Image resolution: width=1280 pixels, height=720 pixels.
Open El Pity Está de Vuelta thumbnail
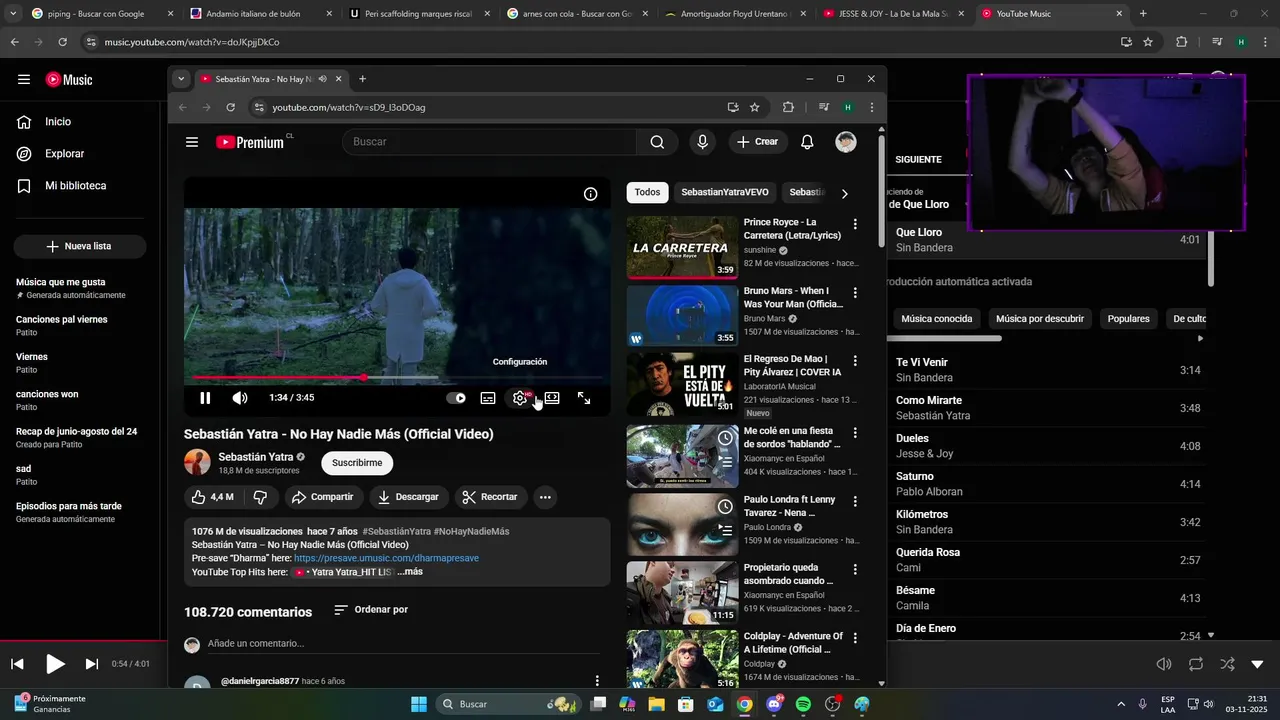tap(682, 384)
